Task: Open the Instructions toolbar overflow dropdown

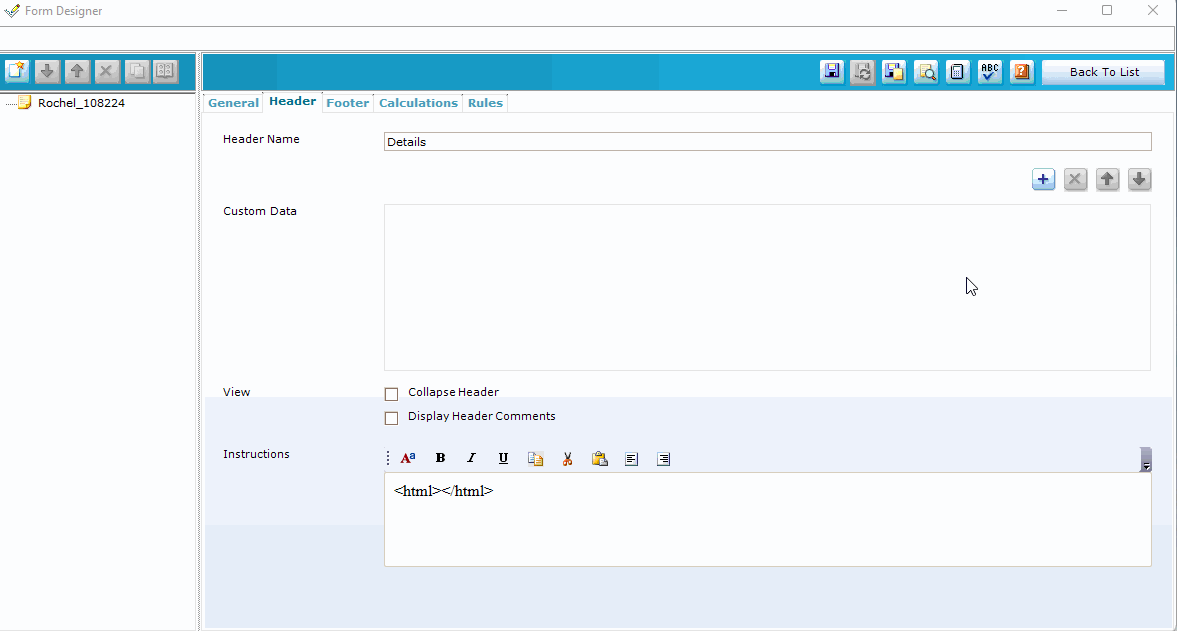Action: [x=1145, y=459]
